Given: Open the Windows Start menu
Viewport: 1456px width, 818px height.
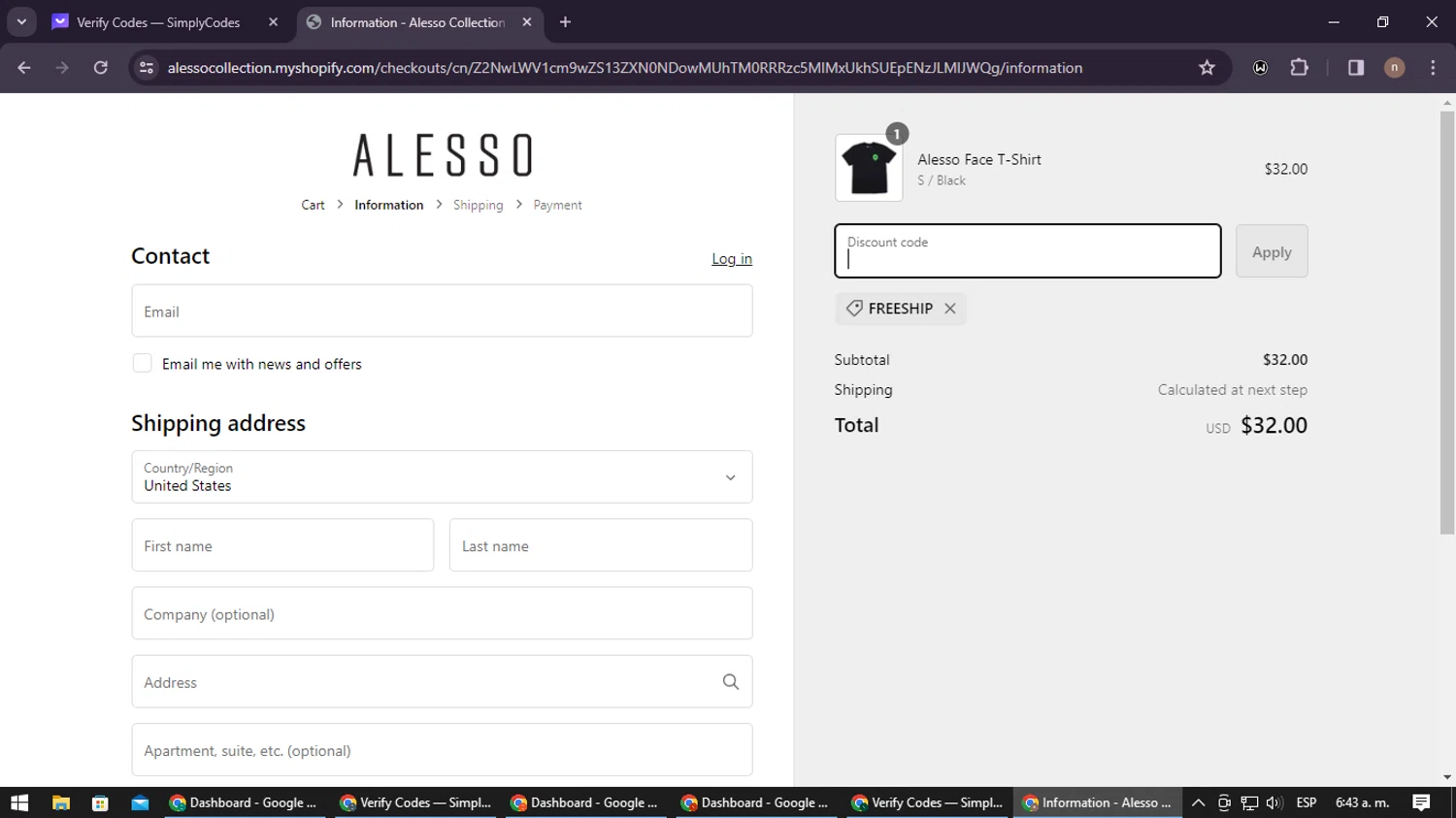Looking at the screenshot, I should pyautogui.click(x=19, y=802).
